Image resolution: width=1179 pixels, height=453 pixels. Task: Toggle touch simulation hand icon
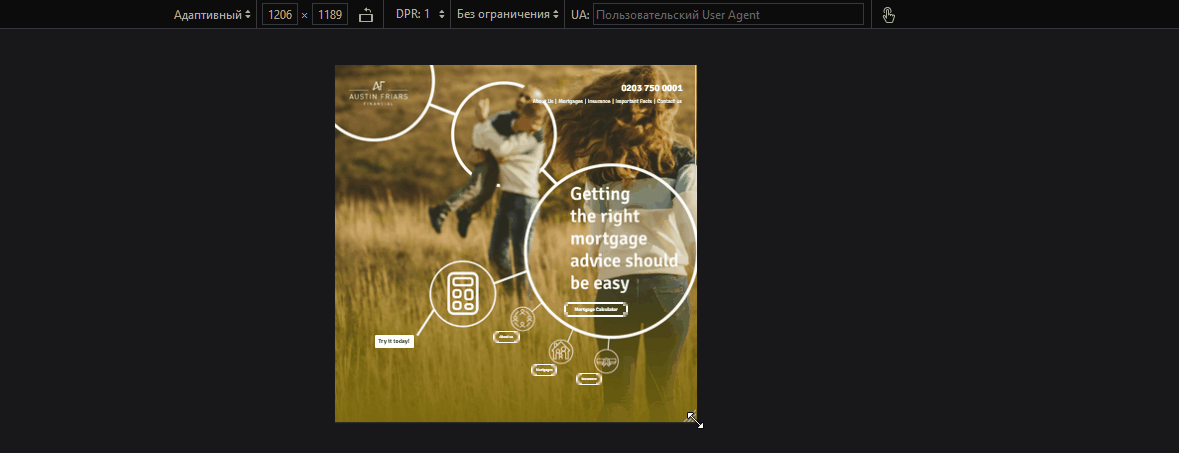[x=889, y=14]
